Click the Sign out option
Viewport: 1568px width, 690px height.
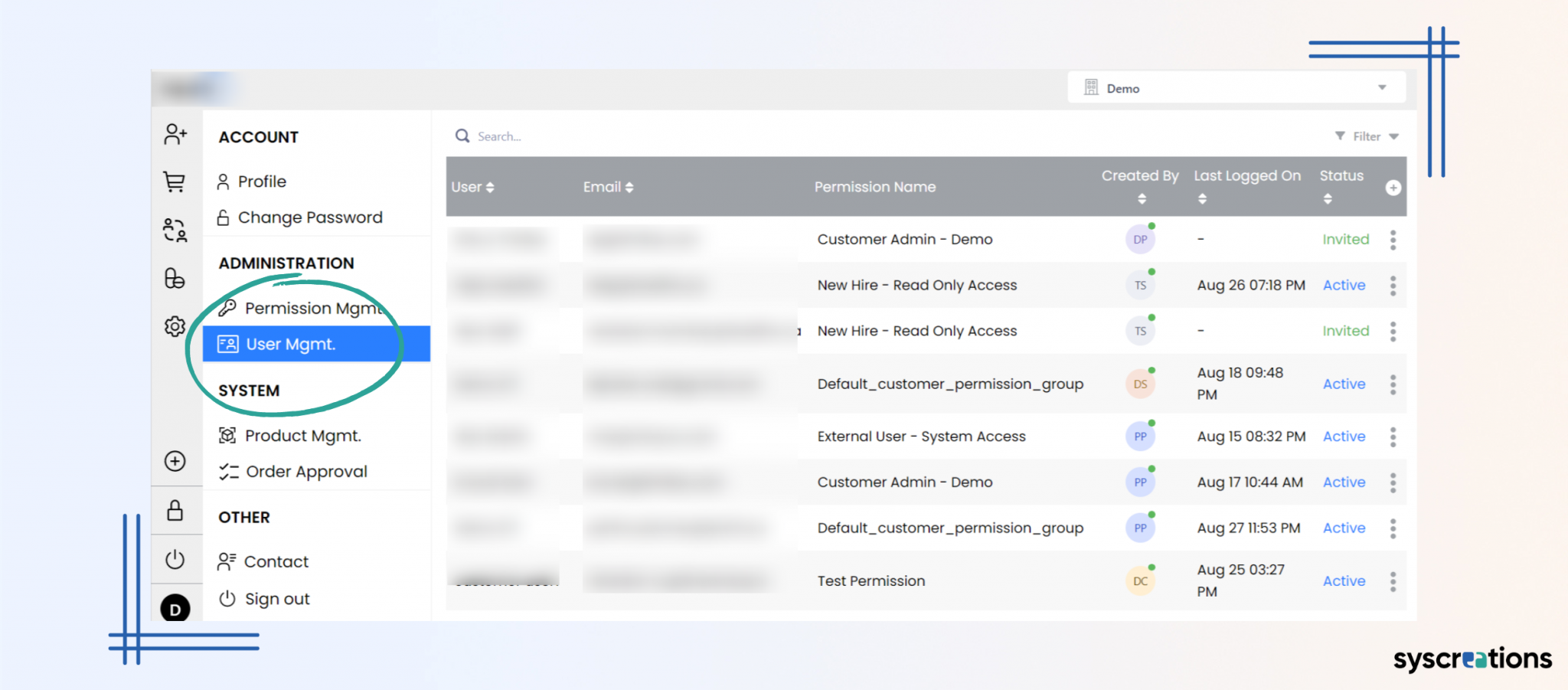(276, 598)
